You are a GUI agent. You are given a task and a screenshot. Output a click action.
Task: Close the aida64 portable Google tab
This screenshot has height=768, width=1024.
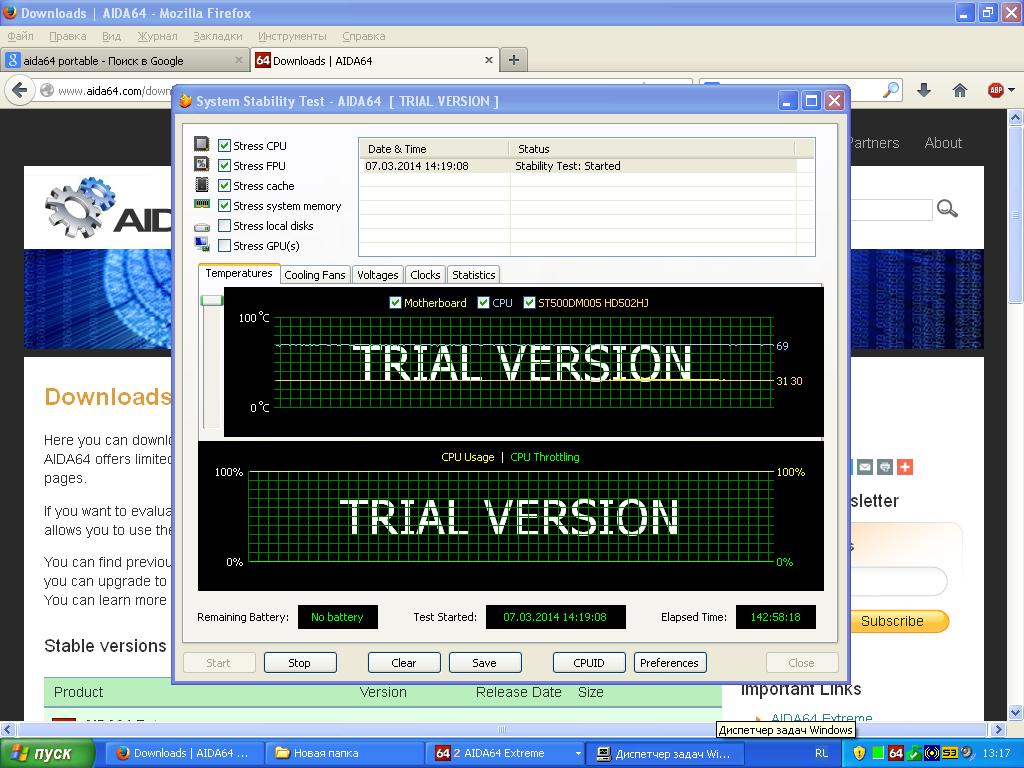(x=238, y=60)
